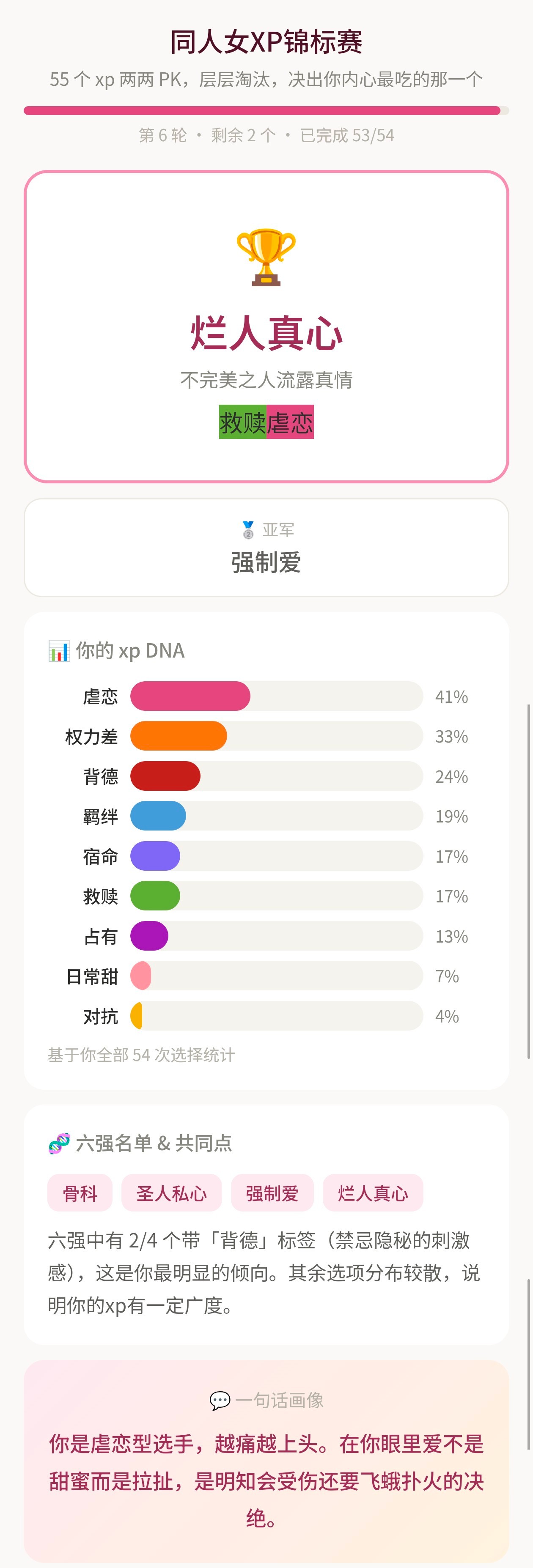Click the speech bubble icon by 一句话画像

pos(219,1400)
